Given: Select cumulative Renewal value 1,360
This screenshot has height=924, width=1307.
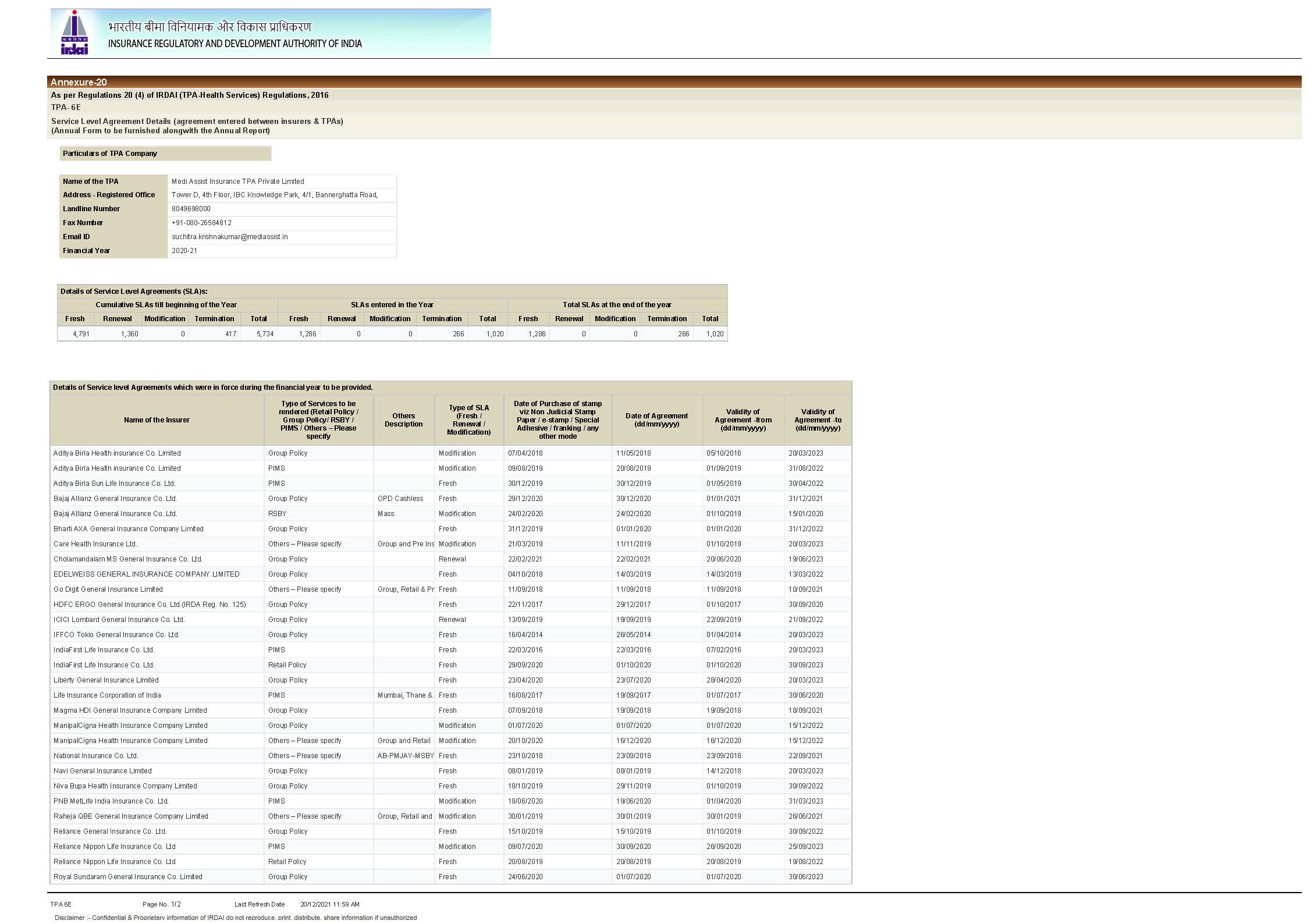Looking at the screenshot, I should point(129,334).
